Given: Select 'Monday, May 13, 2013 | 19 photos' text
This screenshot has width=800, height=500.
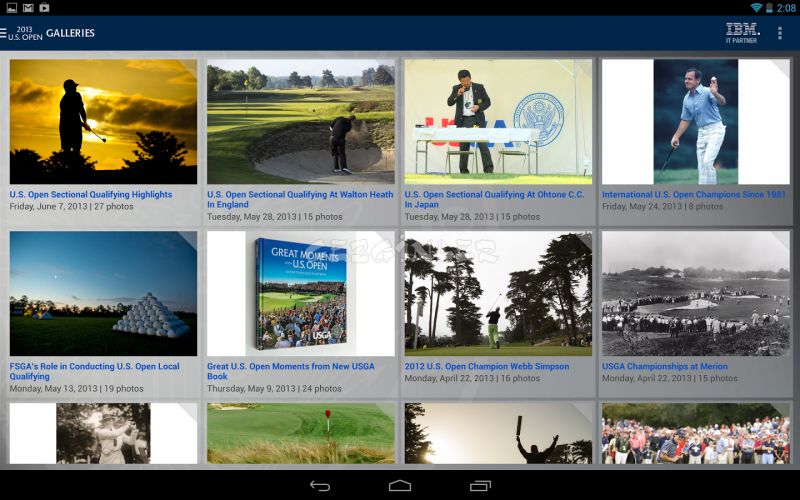Looking at the screenshot, I should coord(77,389).
